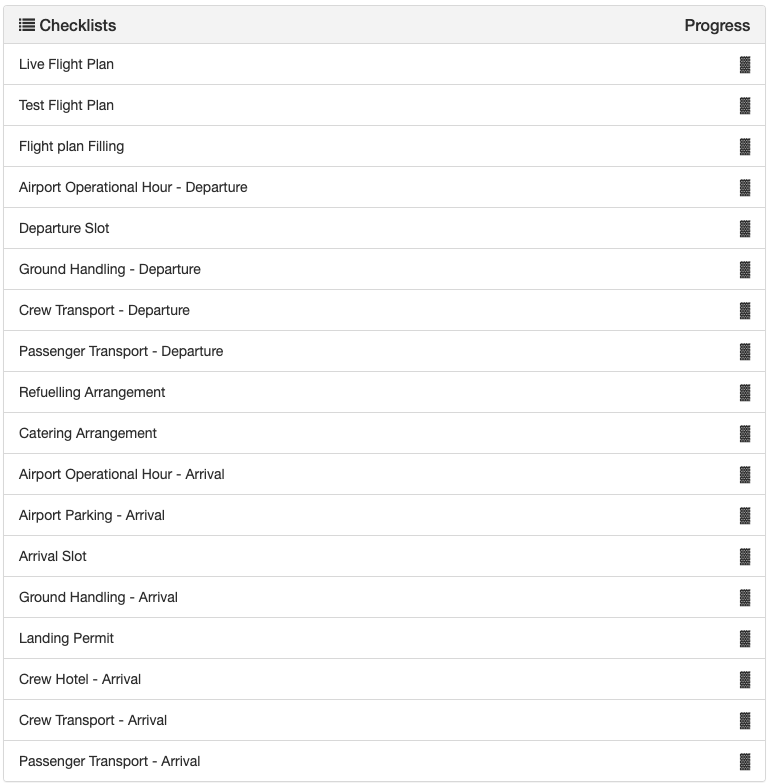Image resolution: width=768 pixels, height=783 pixels.
Task: Select the Flight plan Filling progress indicator
Action: point(745,147)
